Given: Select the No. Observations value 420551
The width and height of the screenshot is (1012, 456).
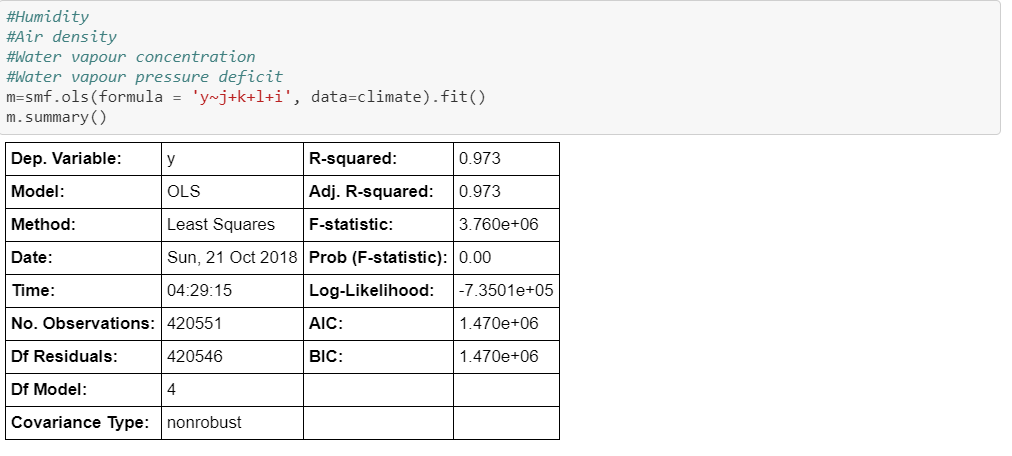Looking at the screenshot, I should pos(194,324).
